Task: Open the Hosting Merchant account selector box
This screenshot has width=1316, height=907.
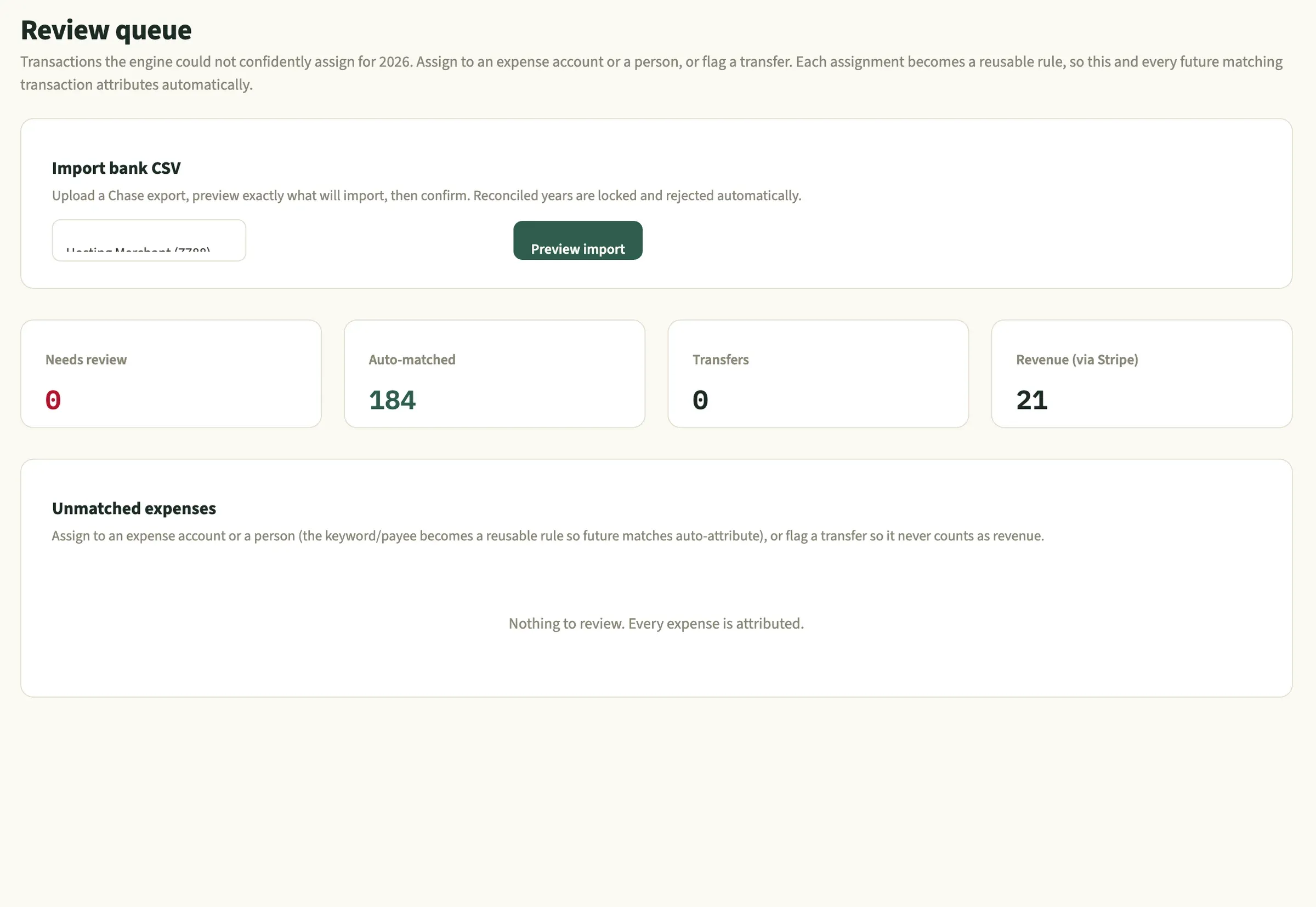Action: tap(149, 241)
